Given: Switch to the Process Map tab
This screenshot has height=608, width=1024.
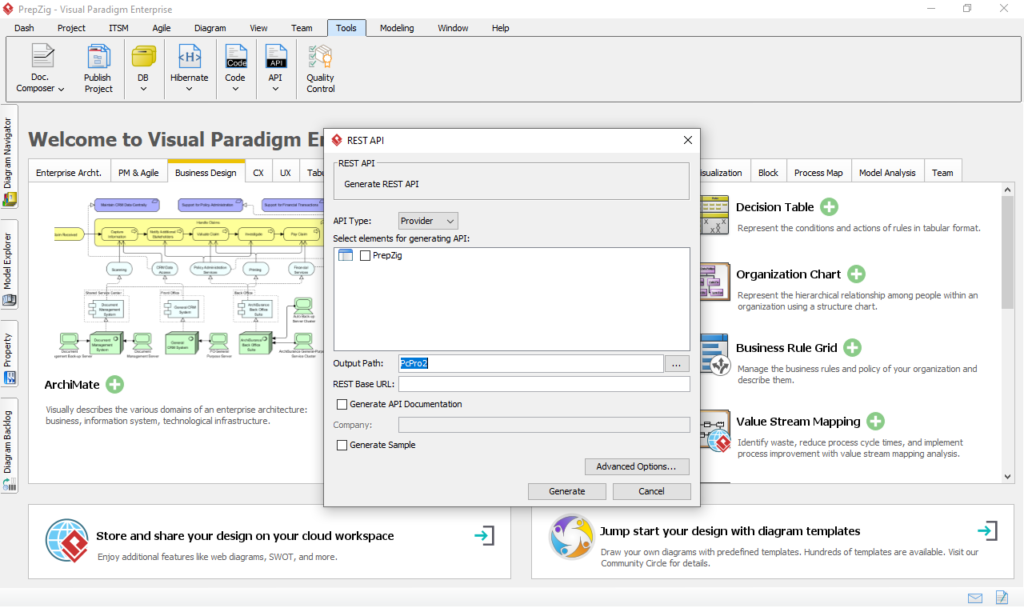Looking at the screenshot, I should click(818, 172).
